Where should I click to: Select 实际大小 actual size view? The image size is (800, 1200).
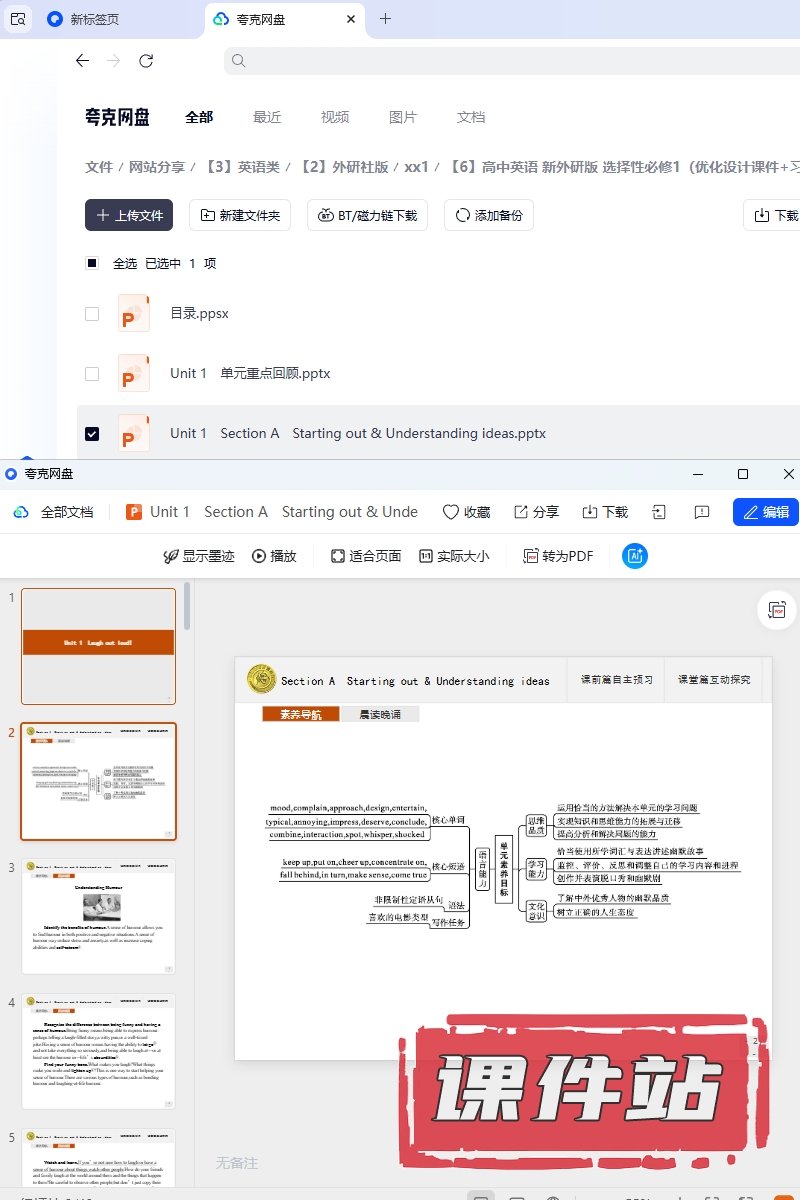[x=454, y=556]
